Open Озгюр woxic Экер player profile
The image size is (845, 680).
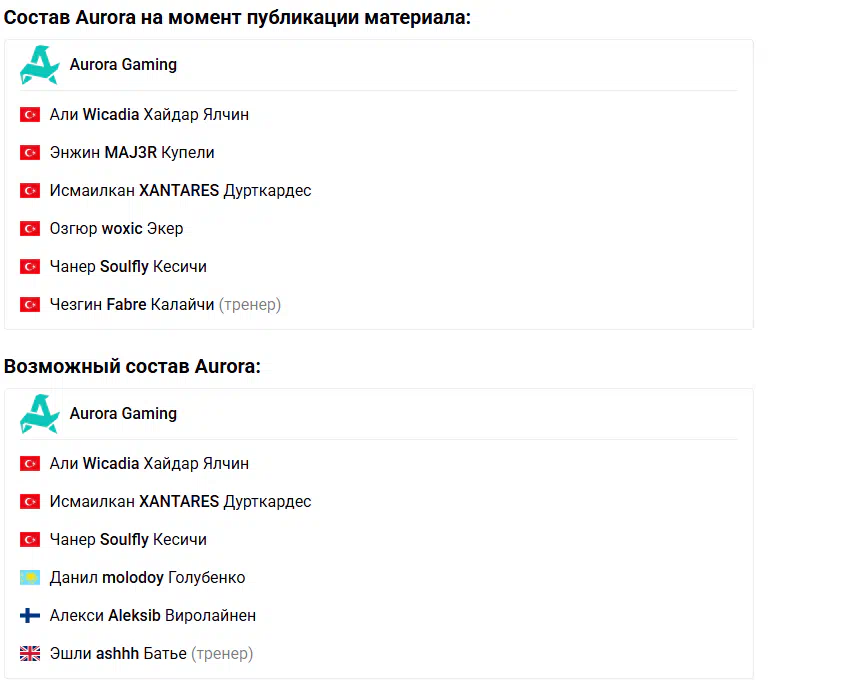[116, 229]
